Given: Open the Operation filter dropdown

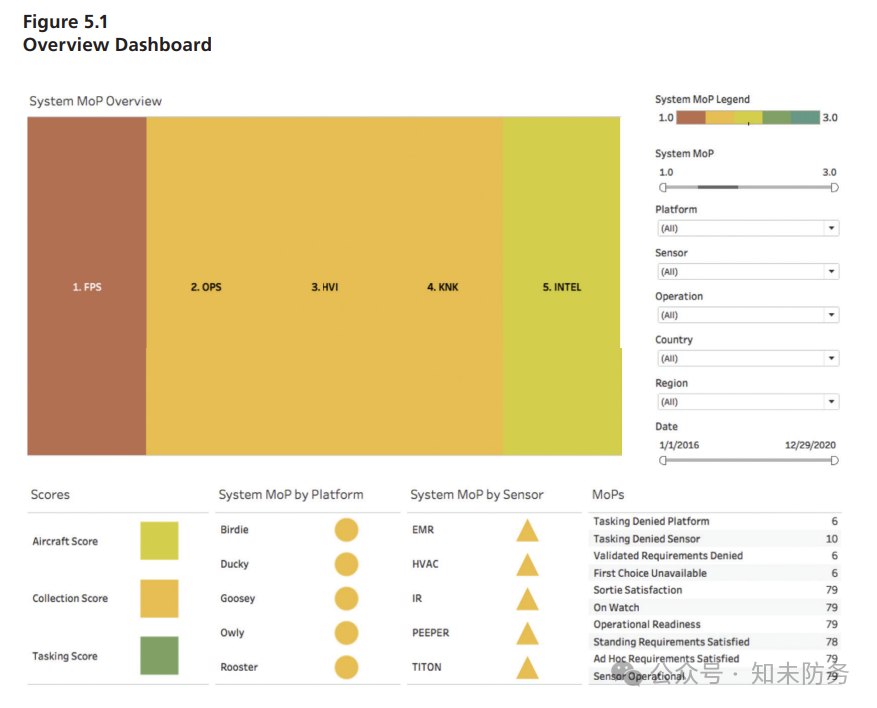Looking at the screenshot, I should pos(748,315).
